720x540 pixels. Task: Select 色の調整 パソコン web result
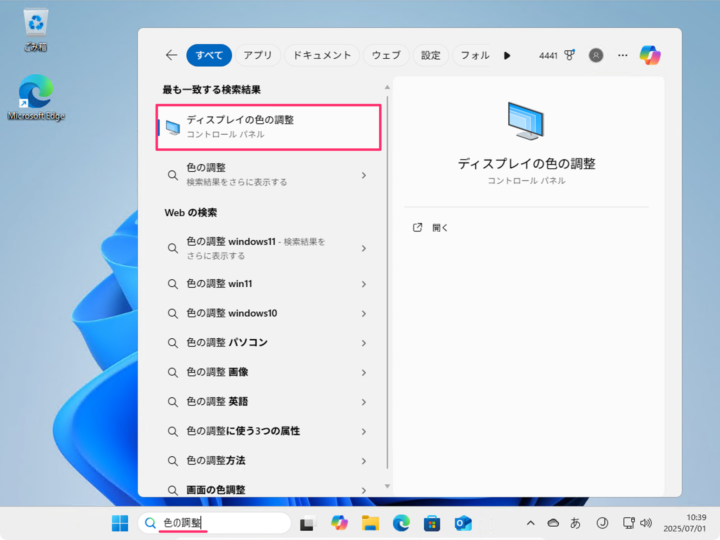[x=269, y=343]
